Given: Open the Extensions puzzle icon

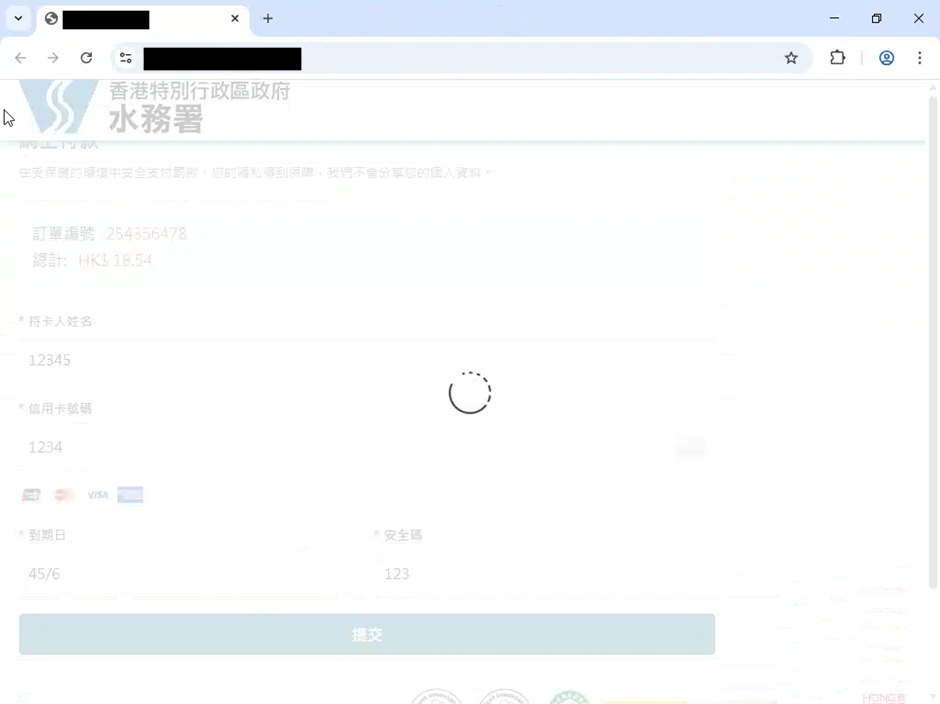Looking at the screenshot, I should (x=838, y=58).
